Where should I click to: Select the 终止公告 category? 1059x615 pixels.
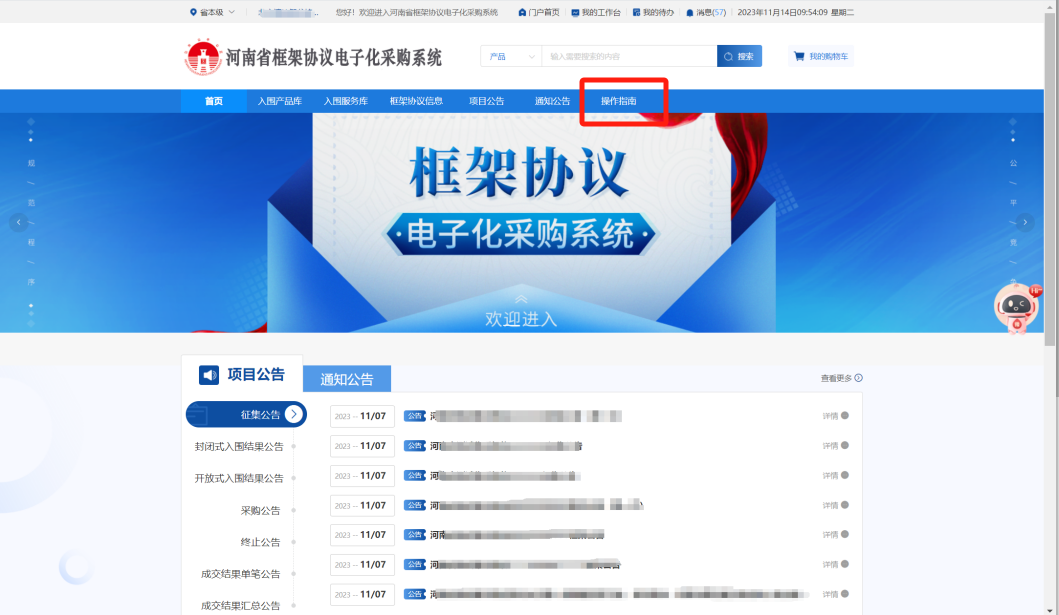[x=260, y=542]
